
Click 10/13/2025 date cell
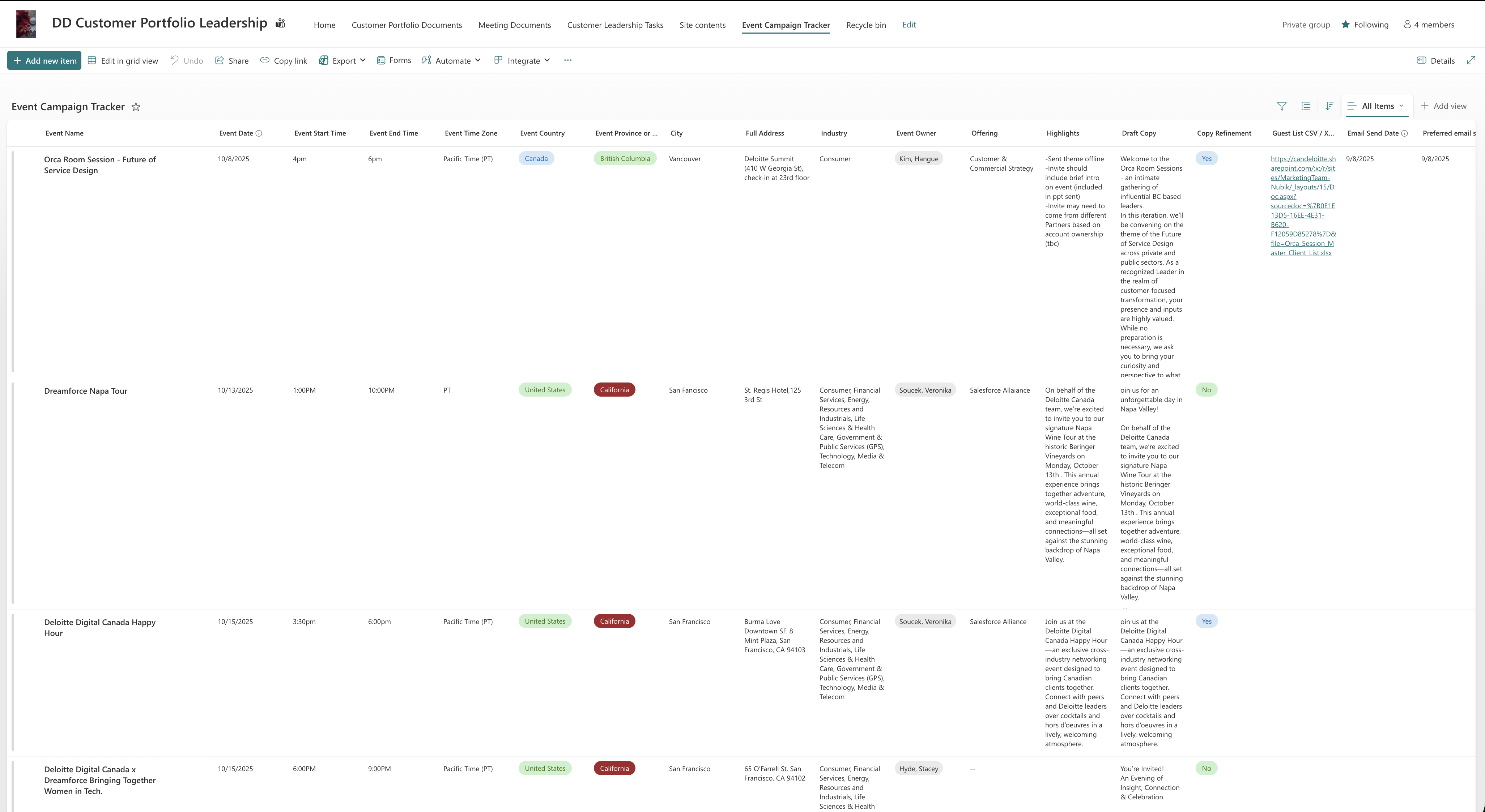[x=235, y=390]
